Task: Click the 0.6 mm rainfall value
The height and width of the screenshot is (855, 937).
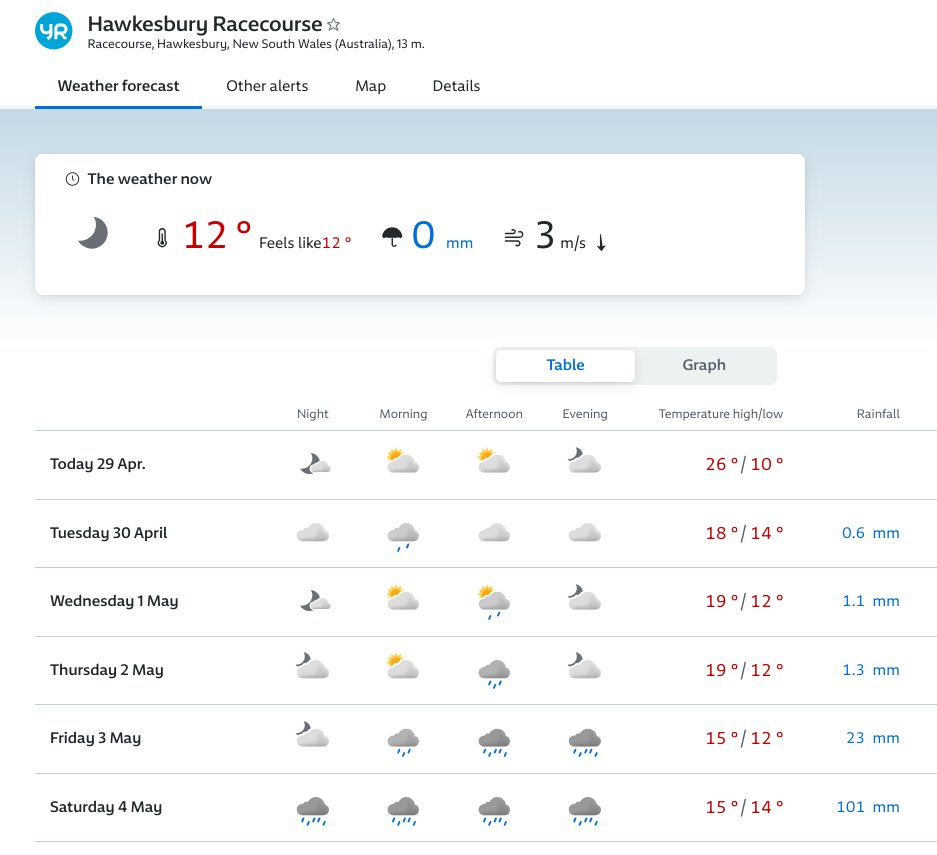Action: click(871, 533)
